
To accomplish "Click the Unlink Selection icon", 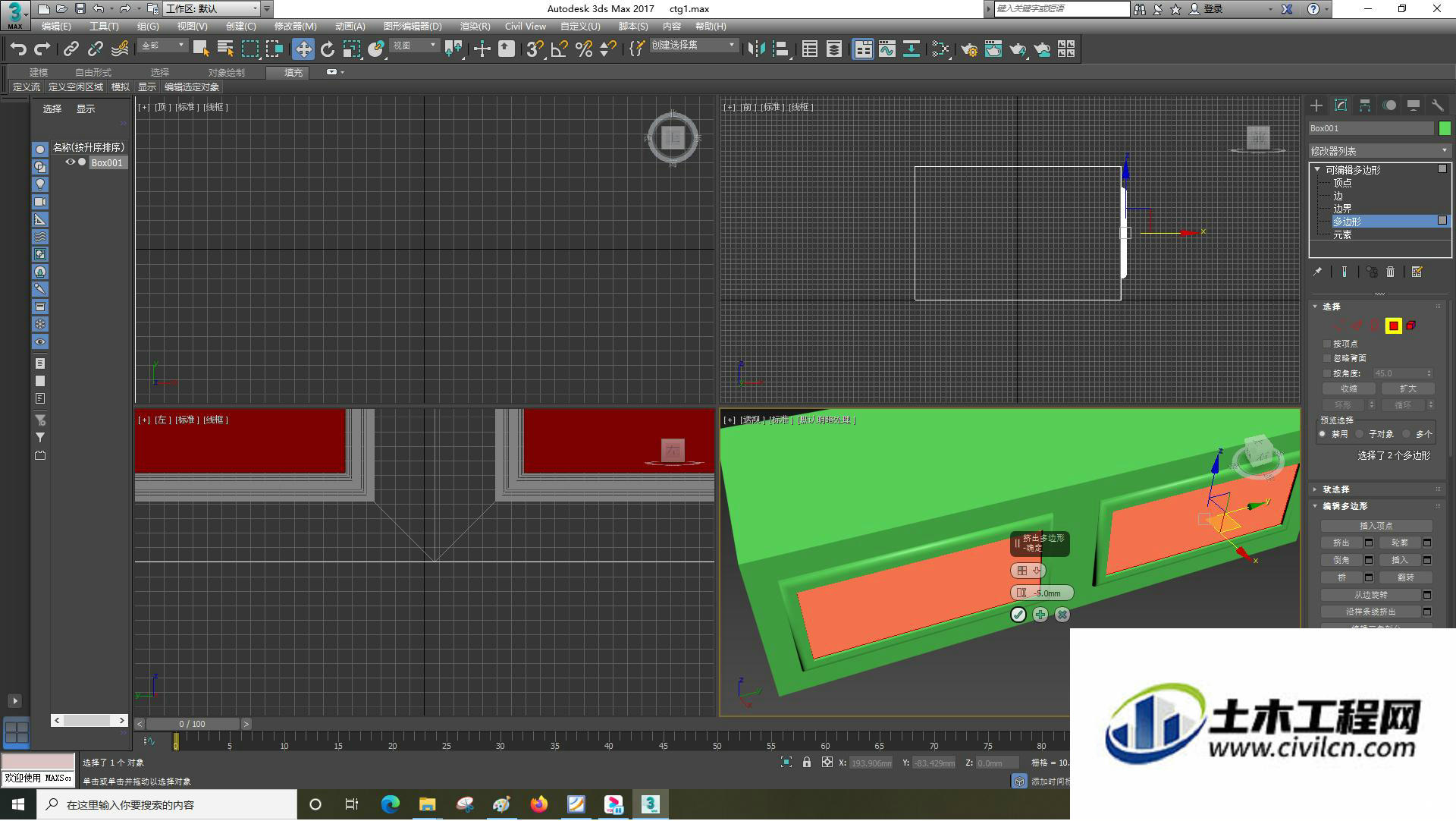I will 96,49.
